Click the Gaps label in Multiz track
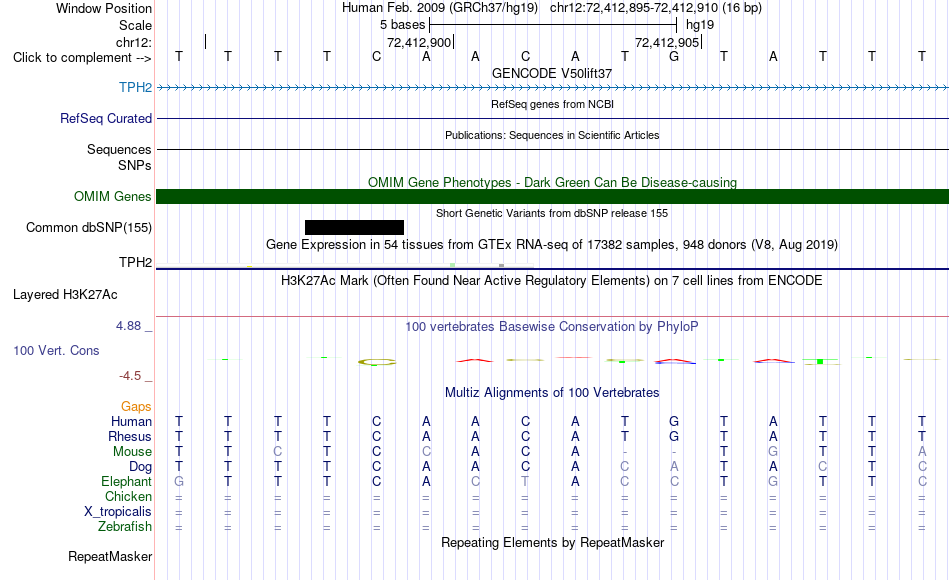Image resolution: width=950 pixels, height=580 pixels. click(136, 407)
